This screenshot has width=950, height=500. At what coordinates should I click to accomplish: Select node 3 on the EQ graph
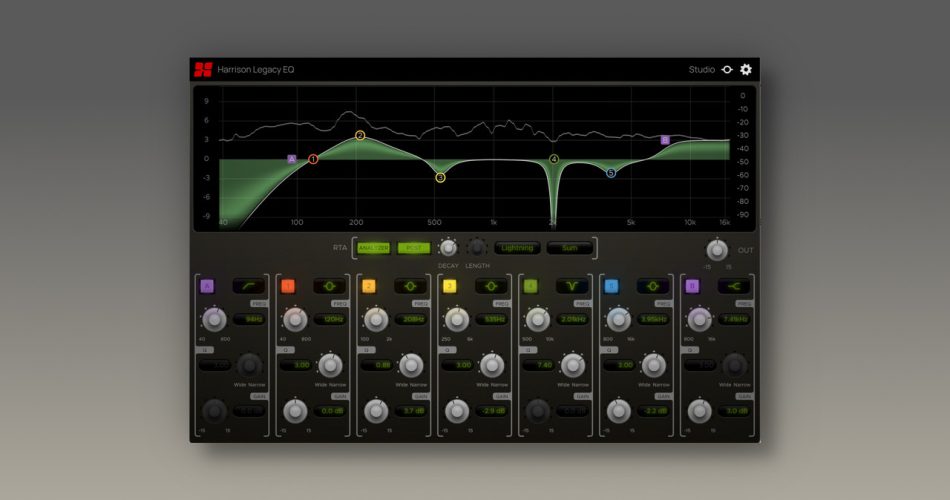(440, 178)
